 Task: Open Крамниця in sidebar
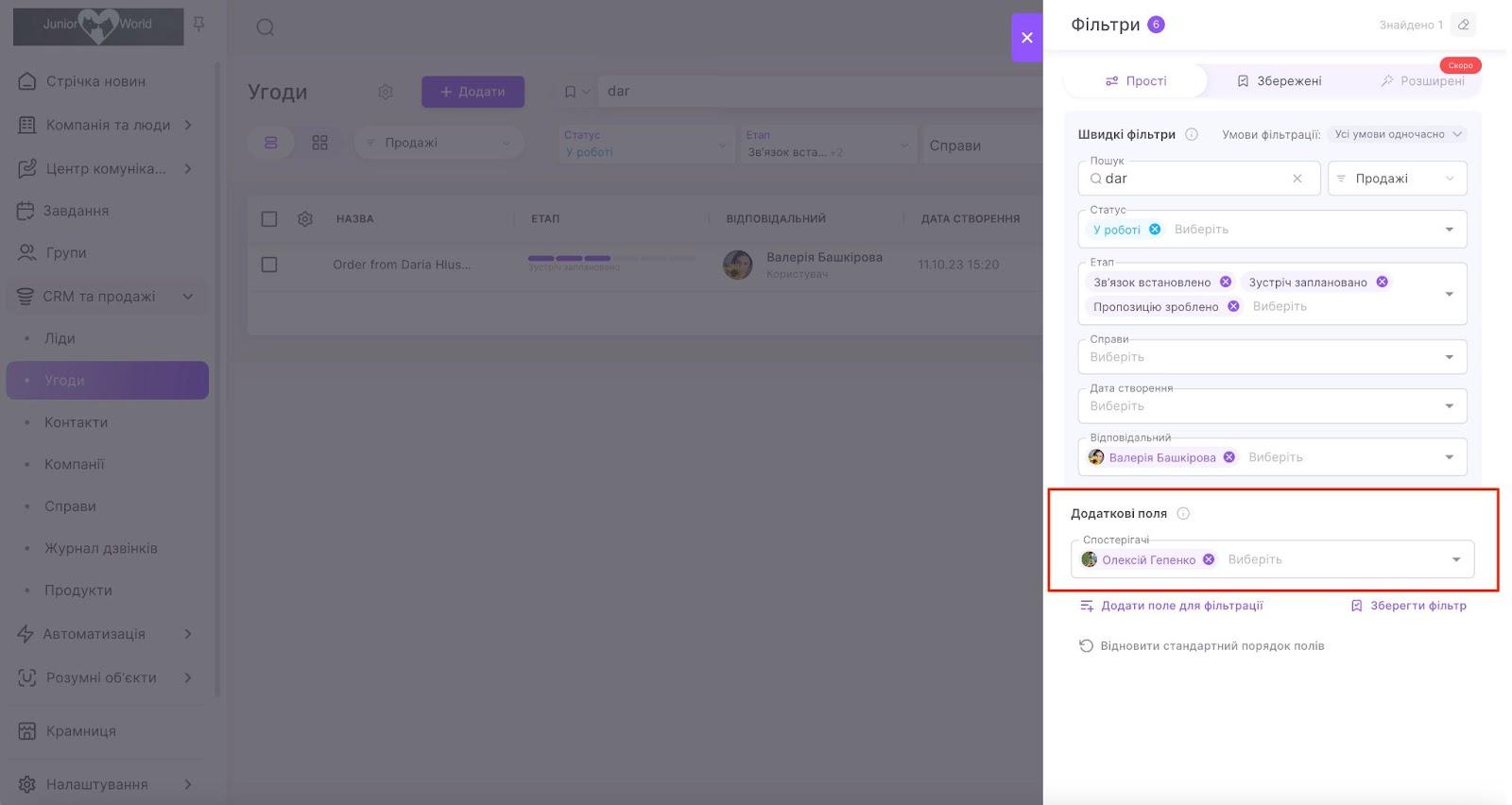[80, 731]
